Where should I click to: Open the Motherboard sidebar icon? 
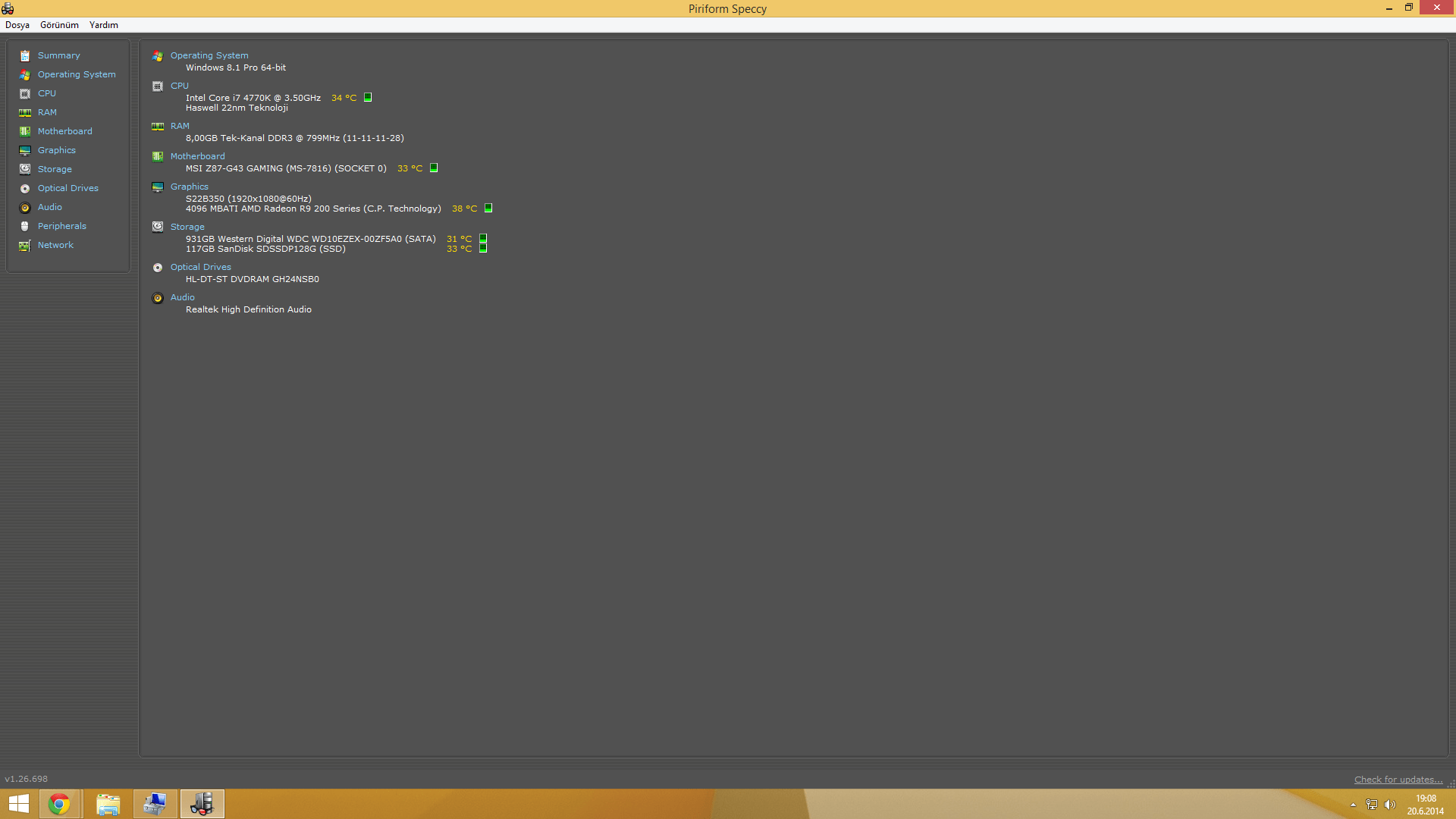tap(25, 132)
